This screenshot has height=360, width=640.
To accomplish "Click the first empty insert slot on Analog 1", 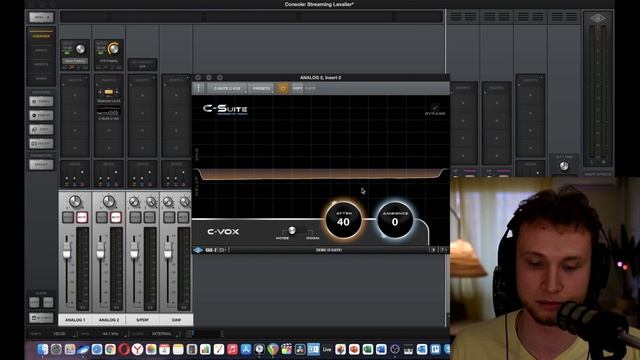I will pyautogui.click(x=75, y=95).
